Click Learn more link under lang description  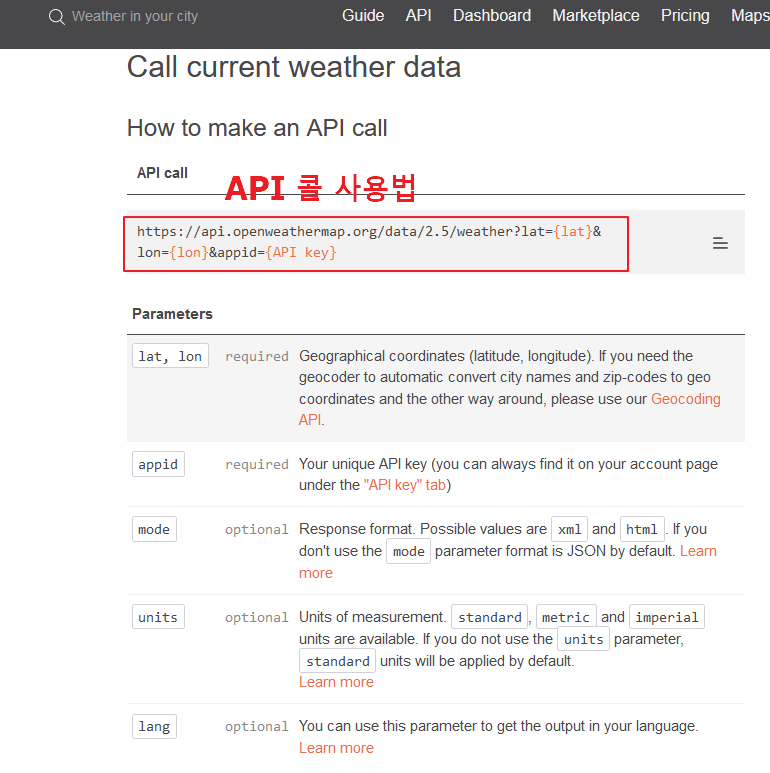pyautogui.click(x=336, y=748)
